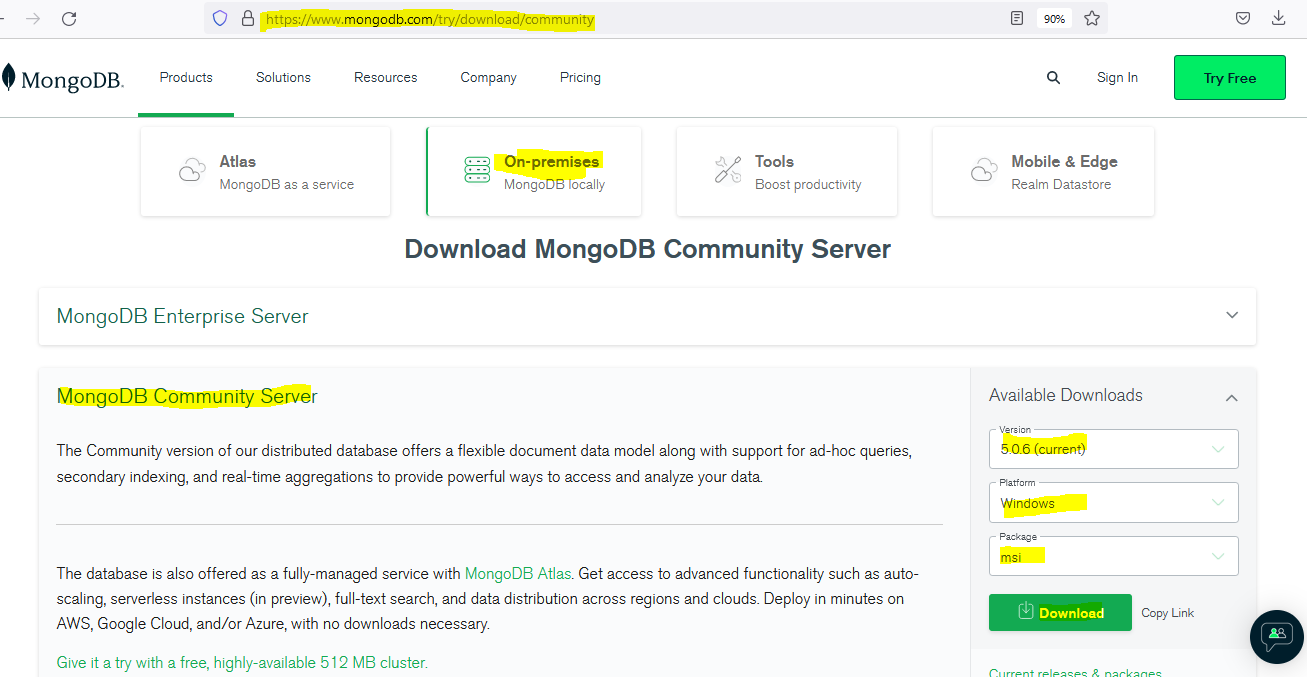Open the Current releases & packages link

tap(1075, 673)
